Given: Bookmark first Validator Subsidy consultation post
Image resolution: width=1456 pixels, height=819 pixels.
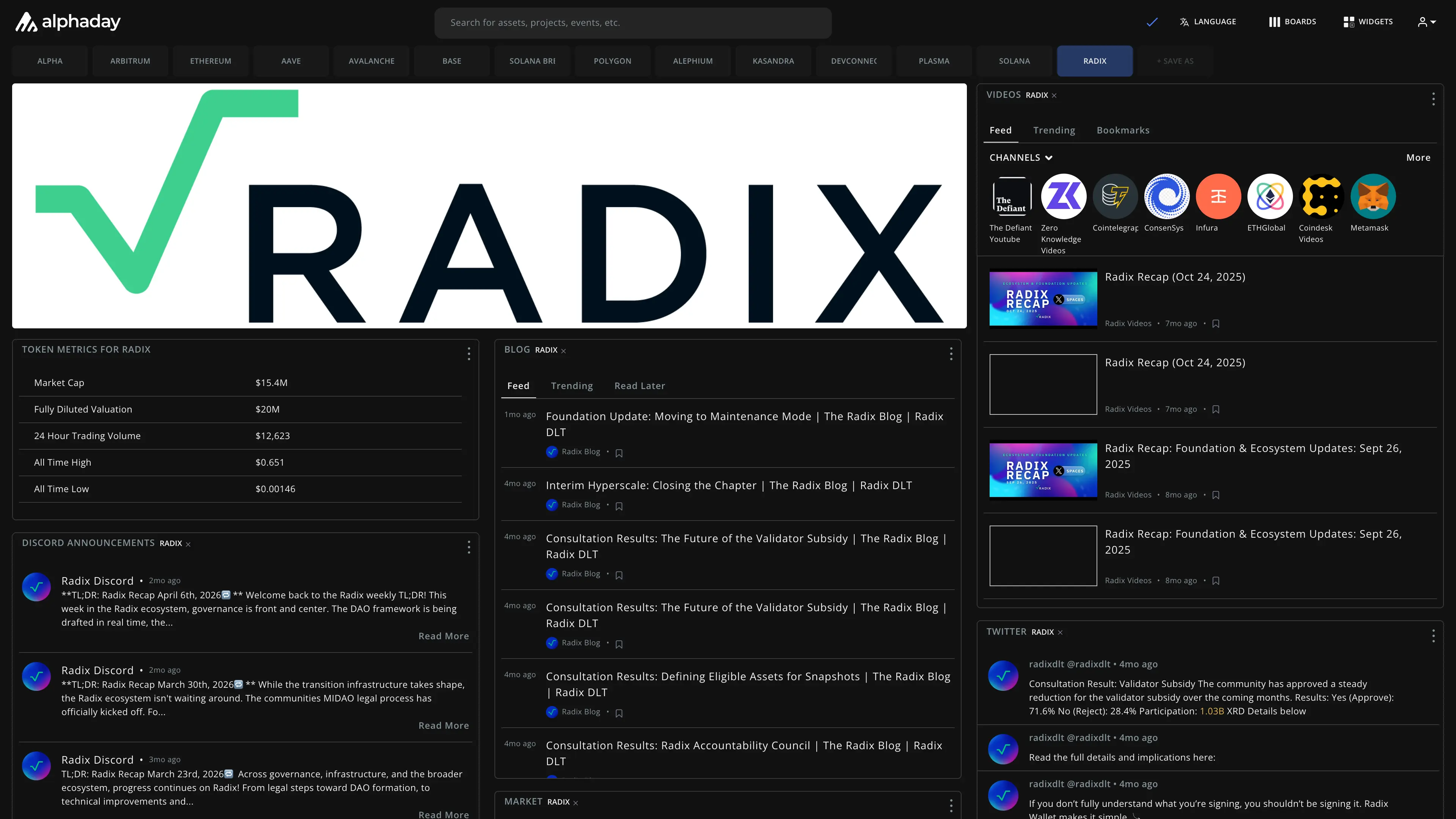Looking at the screenshot, I should 619,576.
